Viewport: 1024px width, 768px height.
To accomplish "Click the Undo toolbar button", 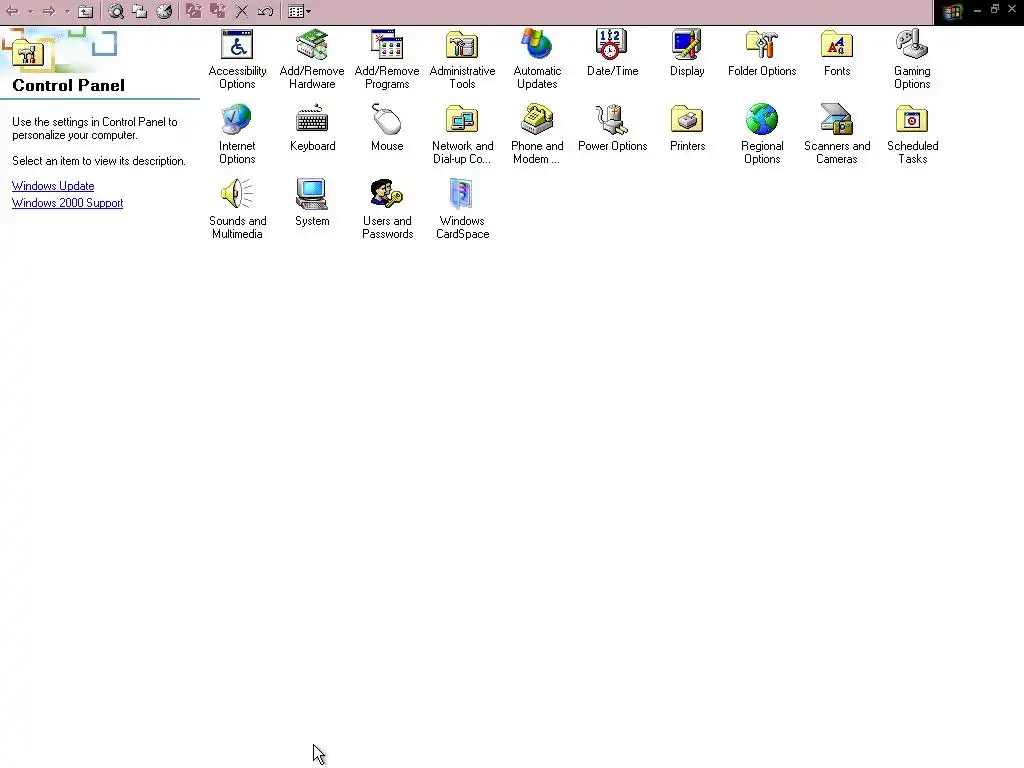I will (265, 11).
